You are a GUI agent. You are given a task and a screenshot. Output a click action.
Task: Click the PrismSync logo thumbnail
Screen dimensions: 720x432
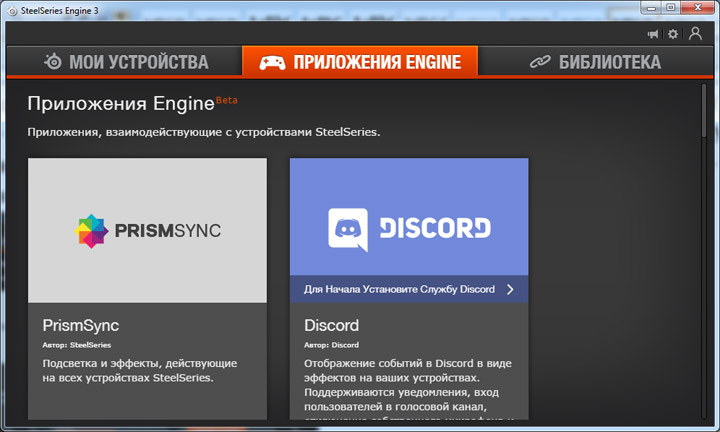click(x=147, y=230)
